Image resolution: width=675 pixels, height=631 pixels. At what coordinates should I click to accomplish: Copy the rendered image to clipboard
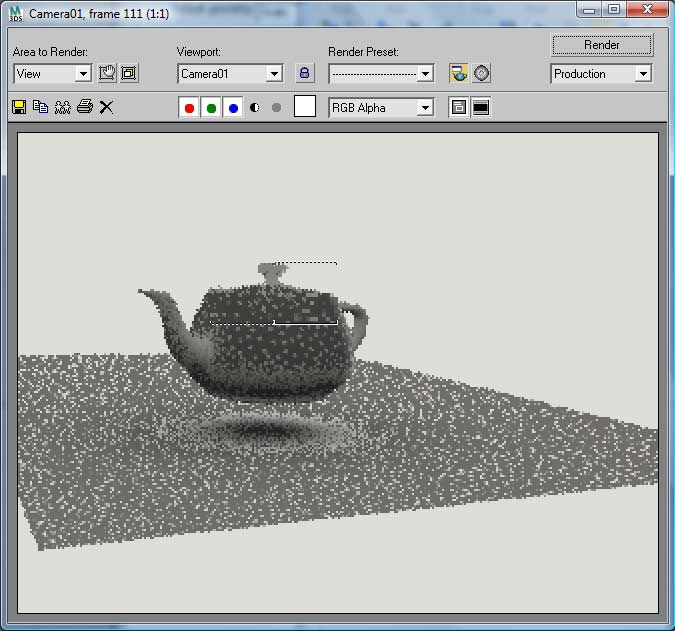pos(40,107)
